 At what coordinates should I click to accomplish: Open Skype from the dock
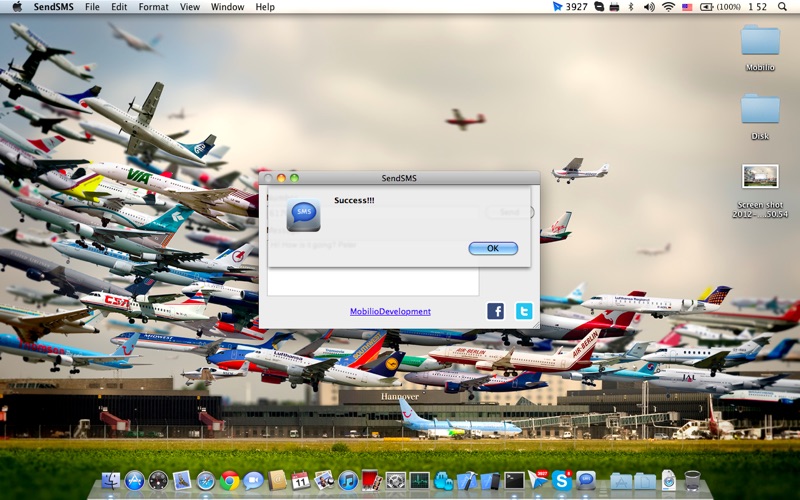tap(562, 481)
